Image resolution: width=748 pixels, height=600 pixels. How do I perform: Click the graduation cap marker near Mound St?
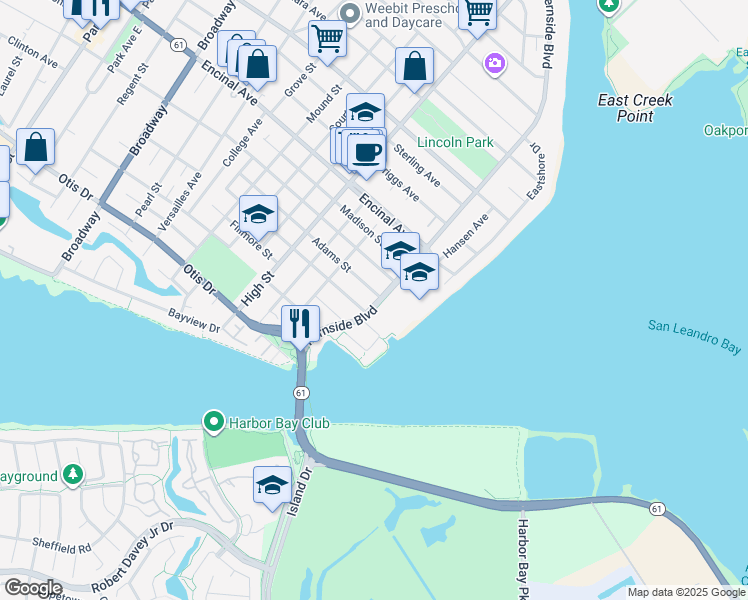(365, 113)
